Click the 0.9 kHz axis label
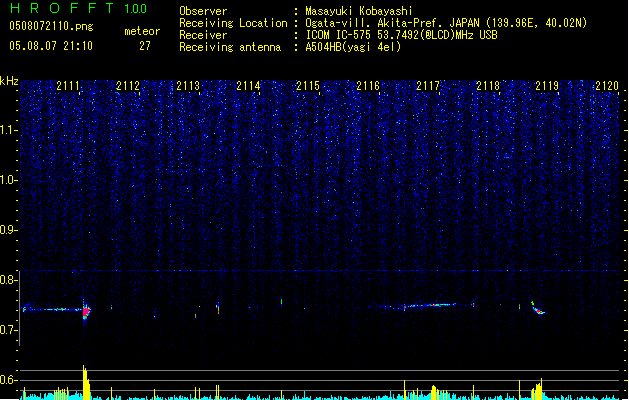The image size is (629, 400). pos(9,230)
